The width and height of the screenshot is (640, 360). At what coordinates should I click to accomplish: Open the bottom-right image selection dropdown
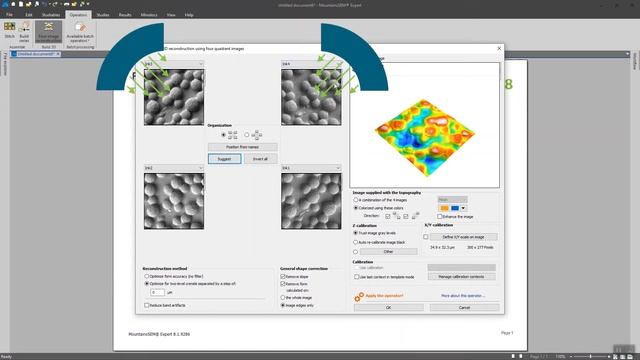(311, 168)
